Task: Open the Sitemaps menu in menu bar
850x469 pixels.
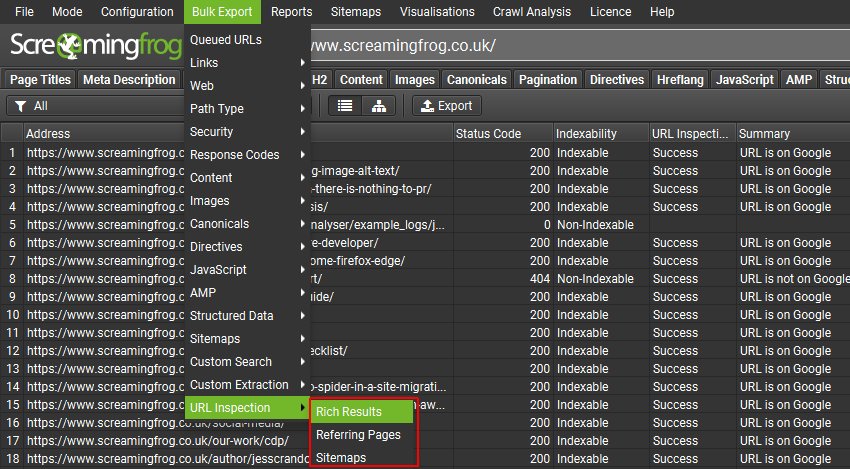Action: click(356, 11)
